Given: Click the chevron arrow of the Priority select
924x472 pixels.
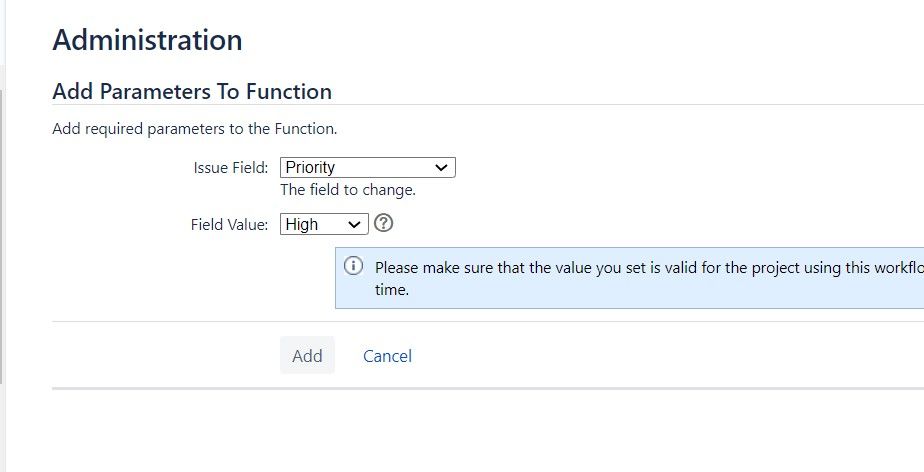Looking at the screenshot, I should [441, 167].
